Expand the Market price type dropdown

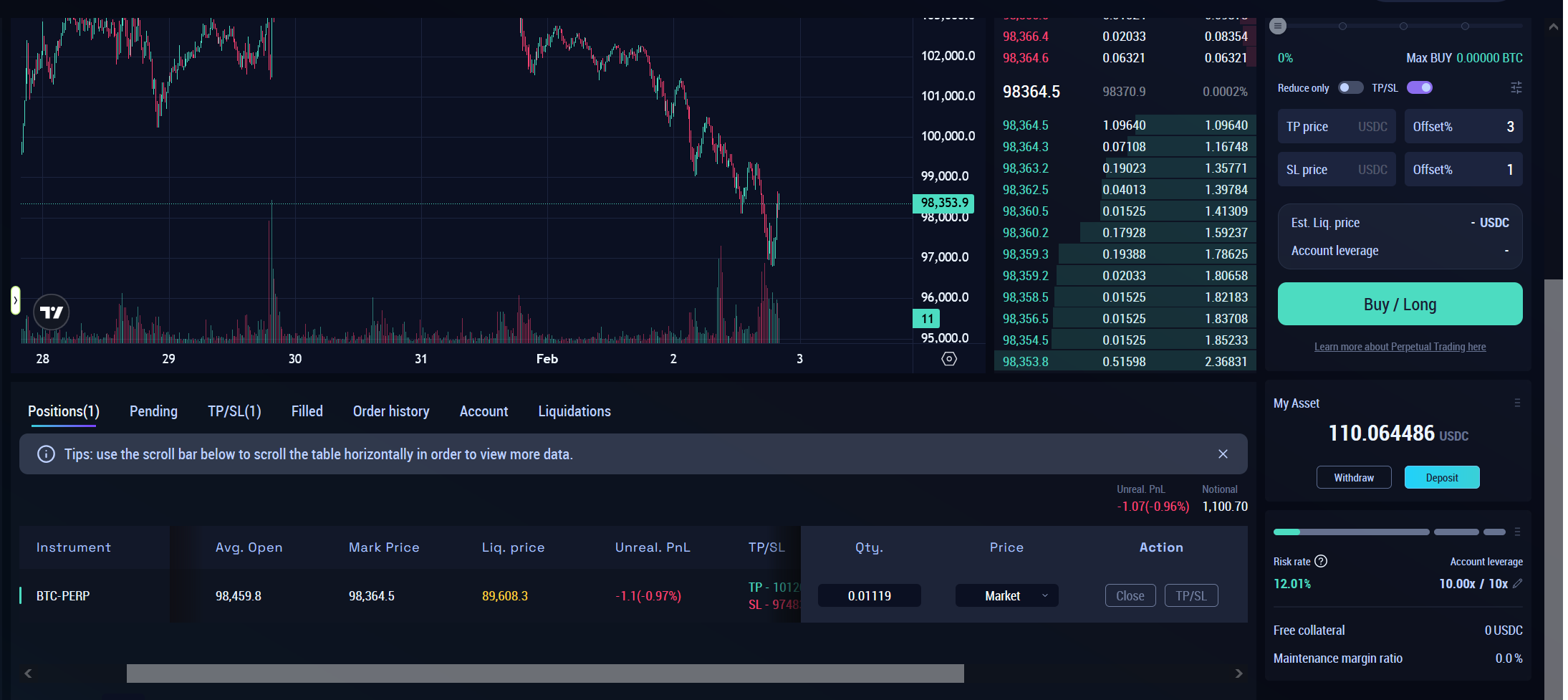tap(1006, 596)
